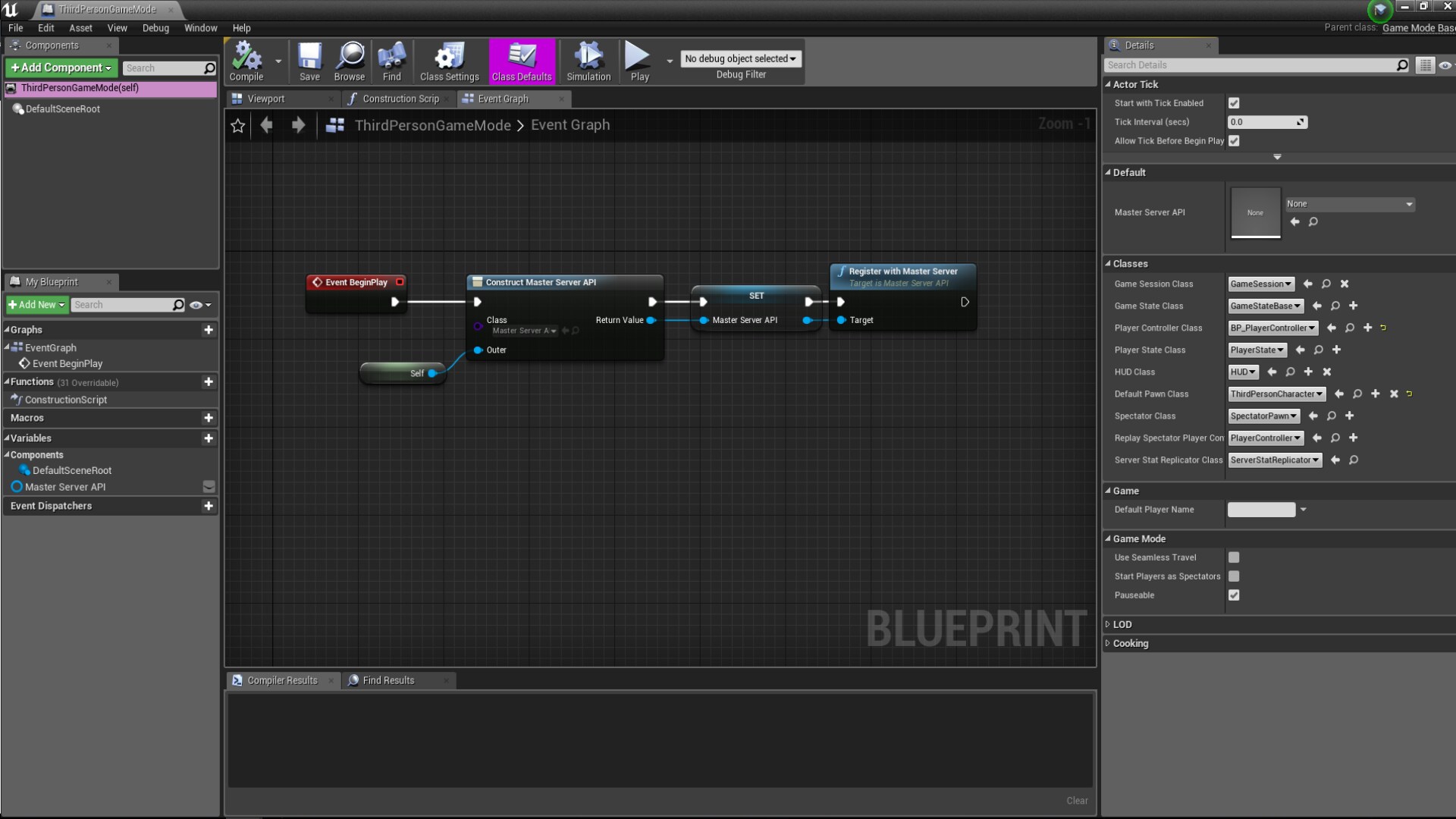This screenshot has width=1456, height=819.
Task: Open the Debug Filter object dropdown
Action: click(740, 58)
